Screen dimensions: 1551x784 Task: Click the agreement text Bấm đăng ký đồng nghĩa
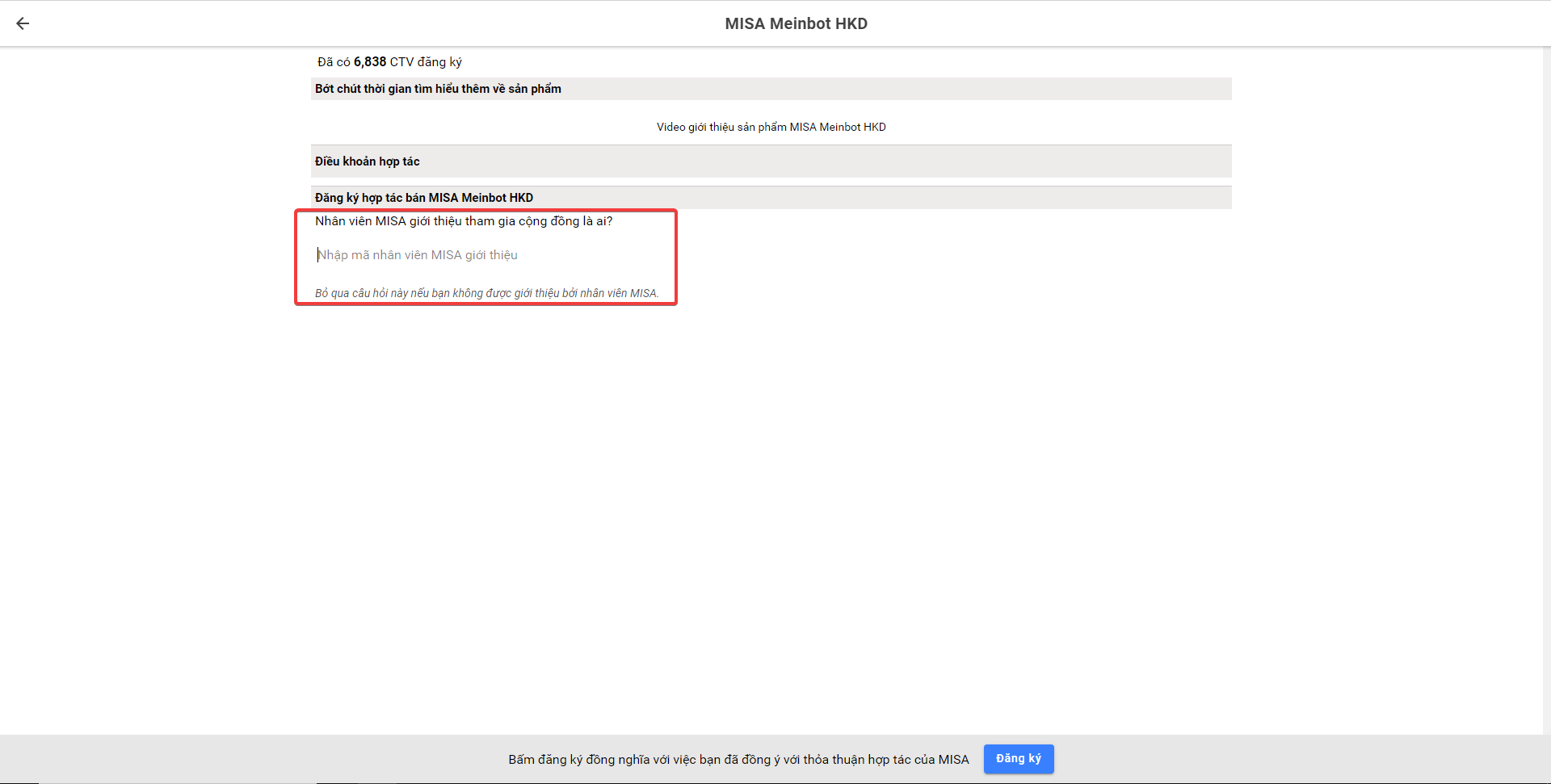pyautogui.click(x=738, y=760)
